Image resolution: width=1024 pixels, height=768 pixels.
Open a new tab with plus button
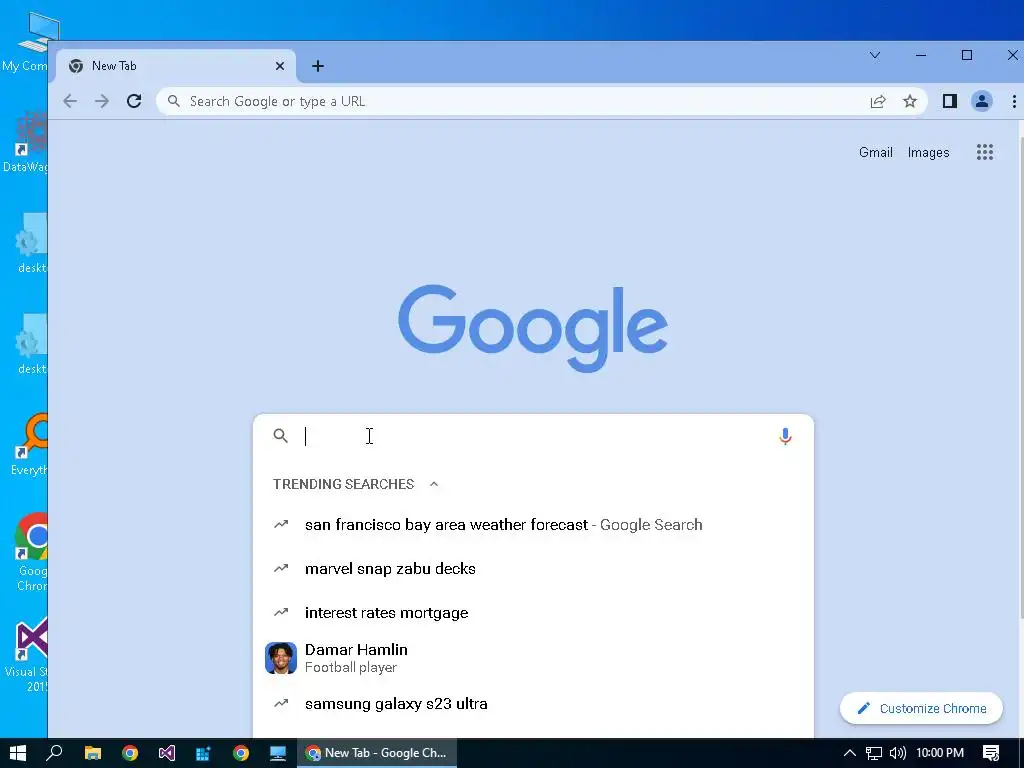point(318,66)
